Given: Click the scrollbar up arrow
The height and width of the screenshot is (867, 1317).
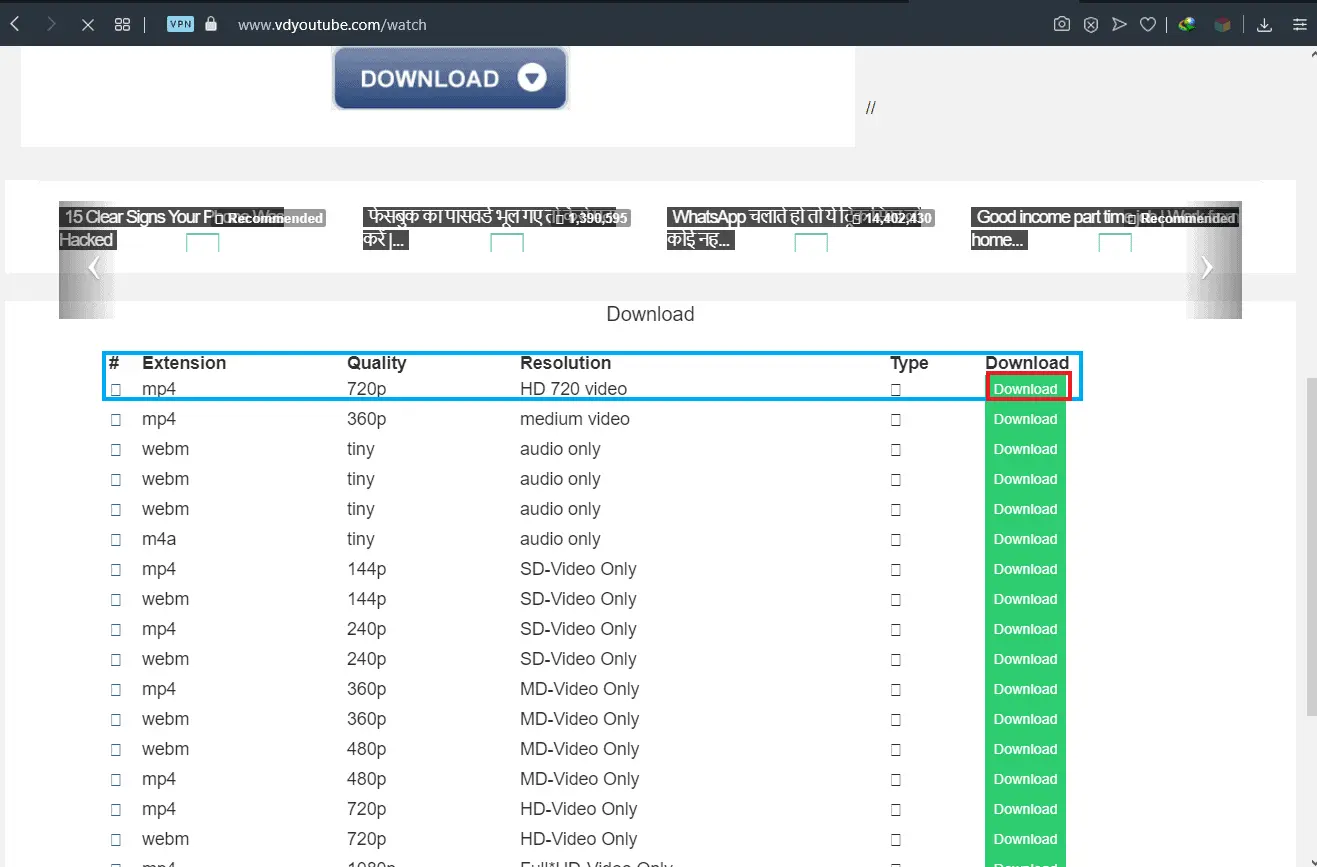Looking at the screenshot, I should pyautogui.click(x=1311, y=54).
